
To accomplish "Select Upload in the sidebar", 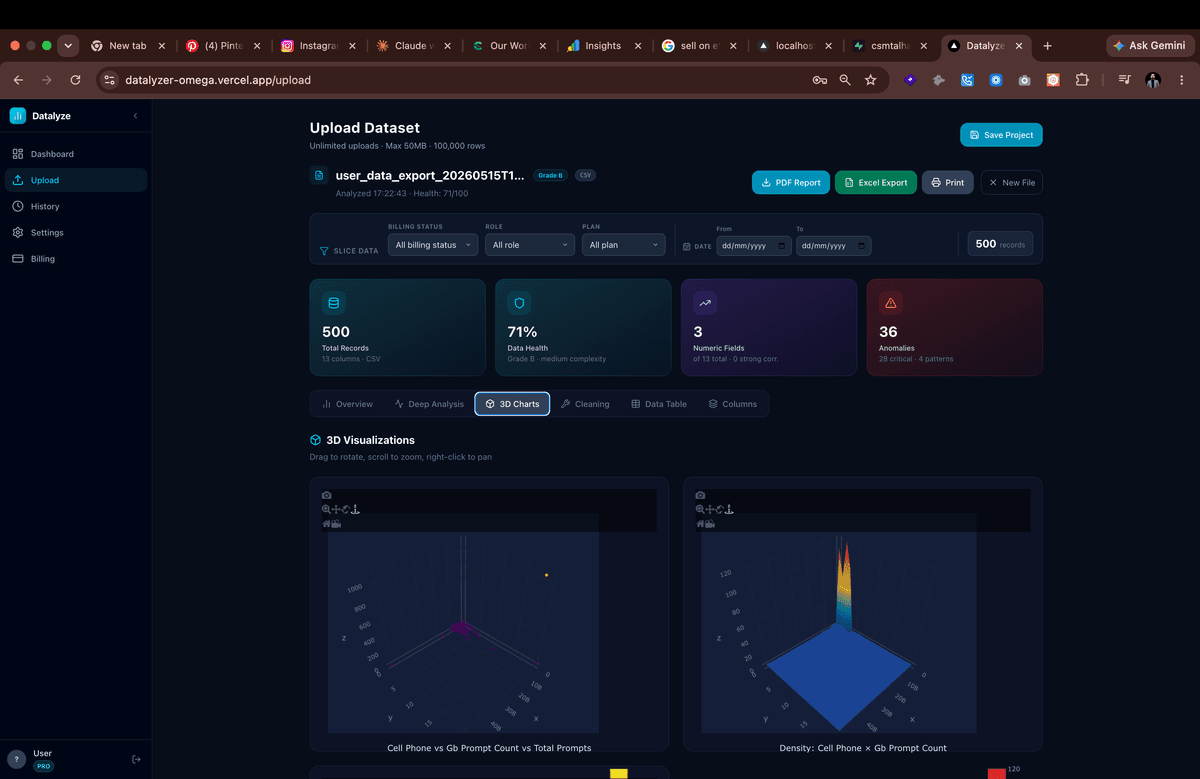I will (75, 180).
